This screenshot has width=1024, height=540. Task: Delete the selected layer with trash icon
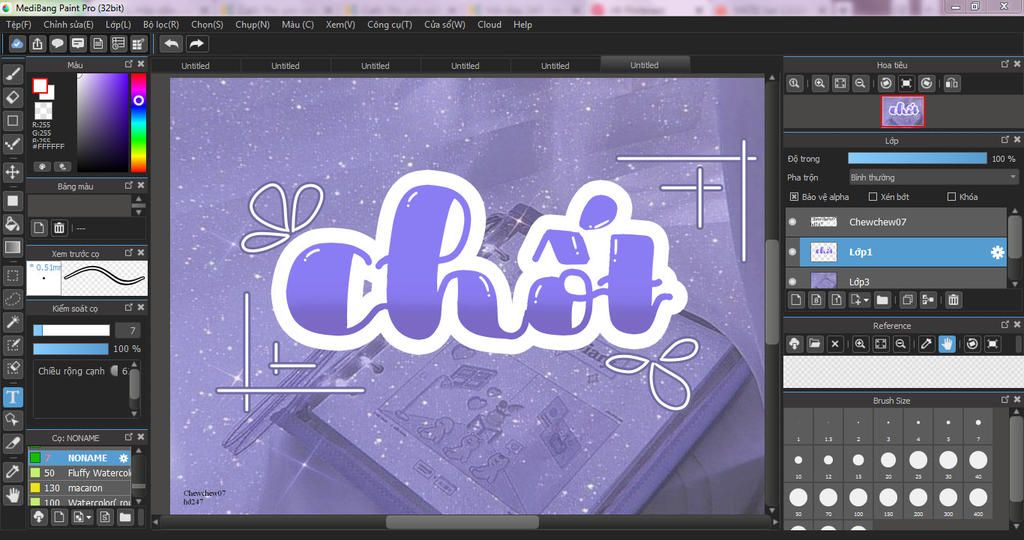point(953,300)
